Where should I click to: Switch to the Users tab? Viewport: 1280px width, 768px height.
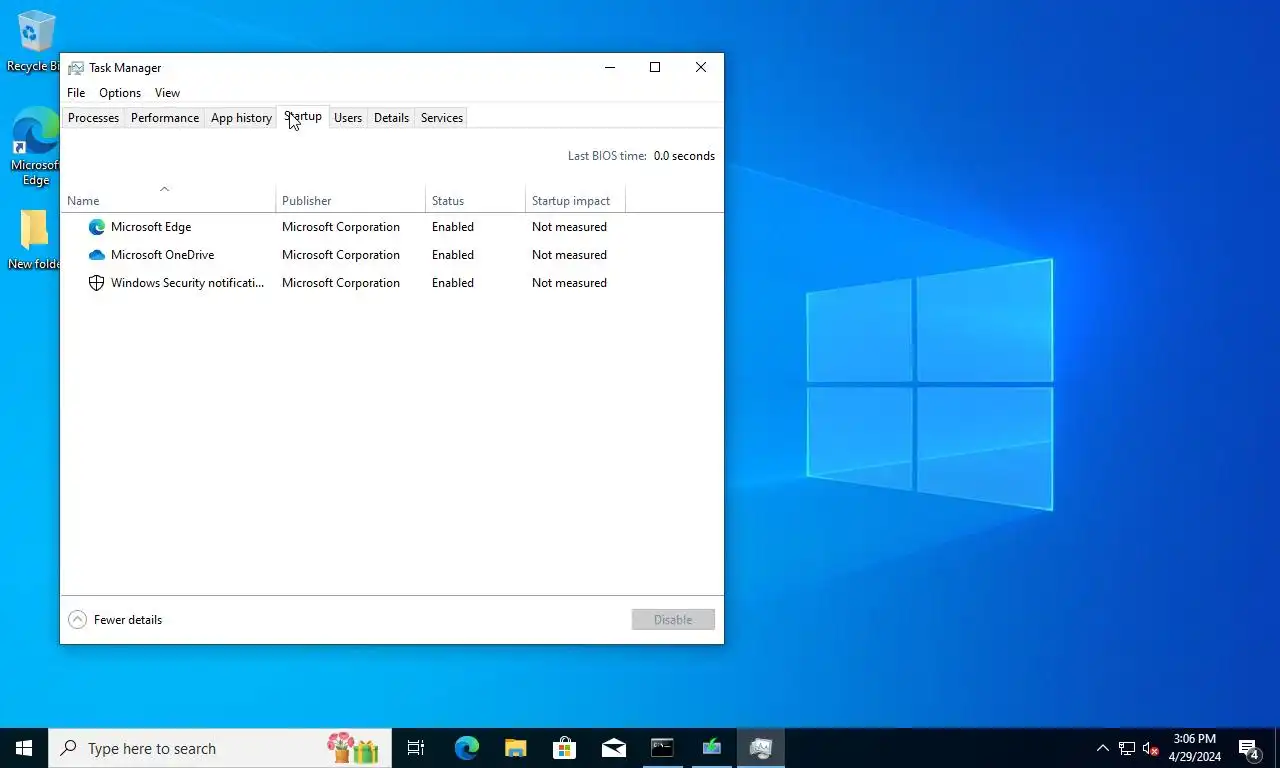348,118
